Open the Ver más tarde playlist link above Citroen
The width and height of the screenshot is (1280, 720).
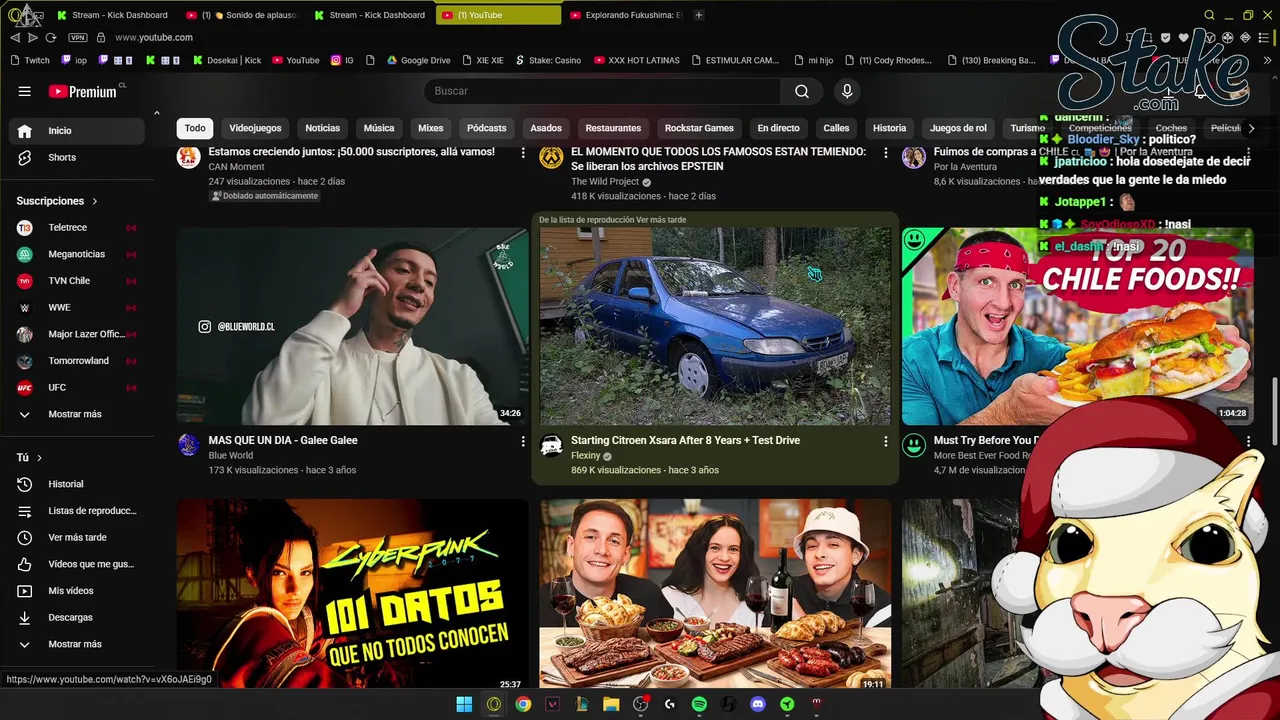click(661, 220)
